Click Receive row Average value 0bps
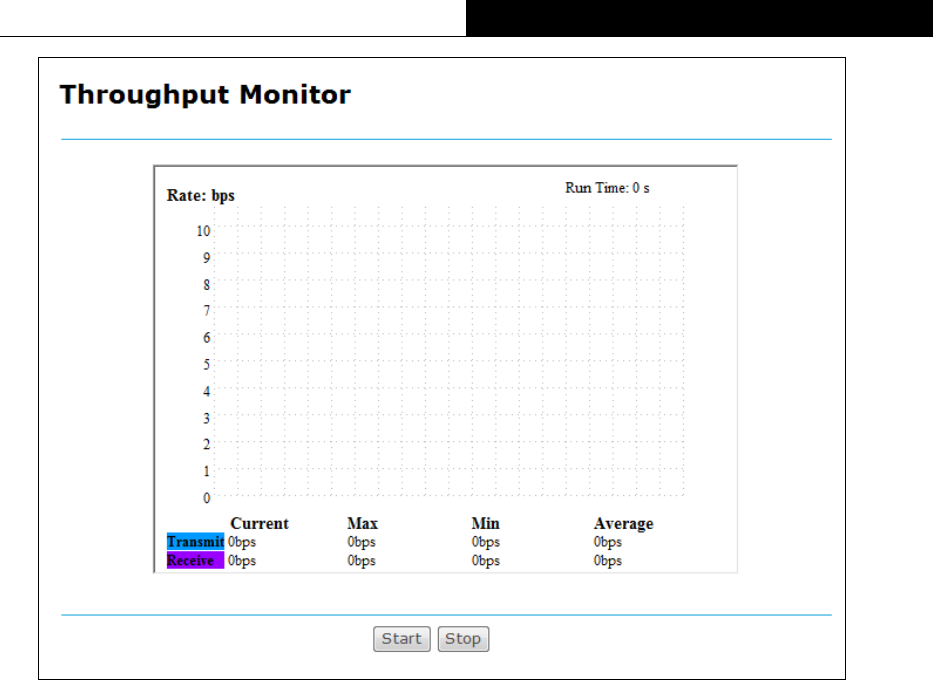933x680 pixels. (x=608, y=560)
